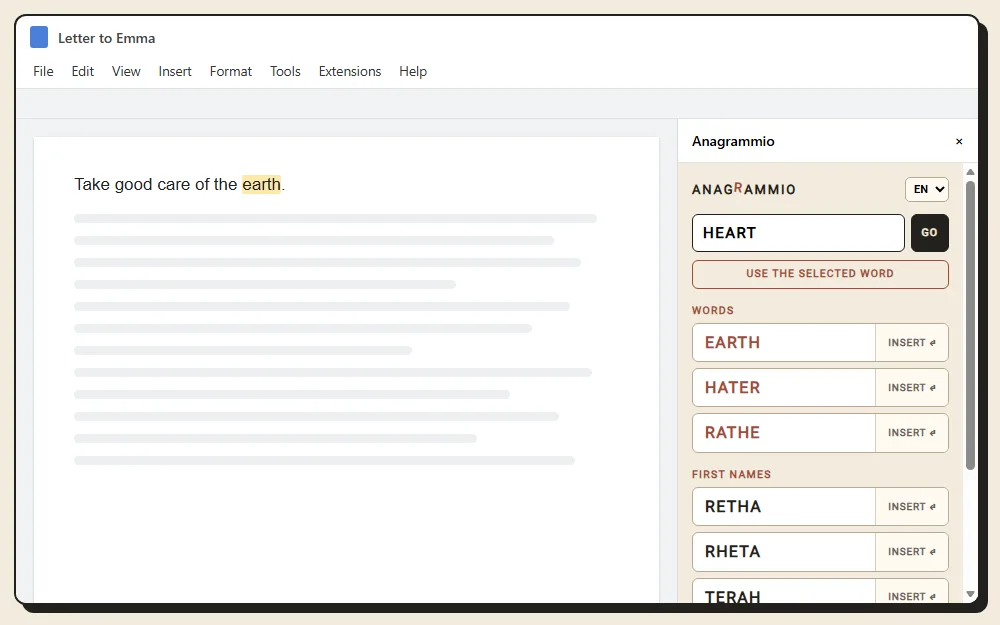1000x625 pixels.
Task: Click the sidebar scroll up arrow
Action: (970, 172)
